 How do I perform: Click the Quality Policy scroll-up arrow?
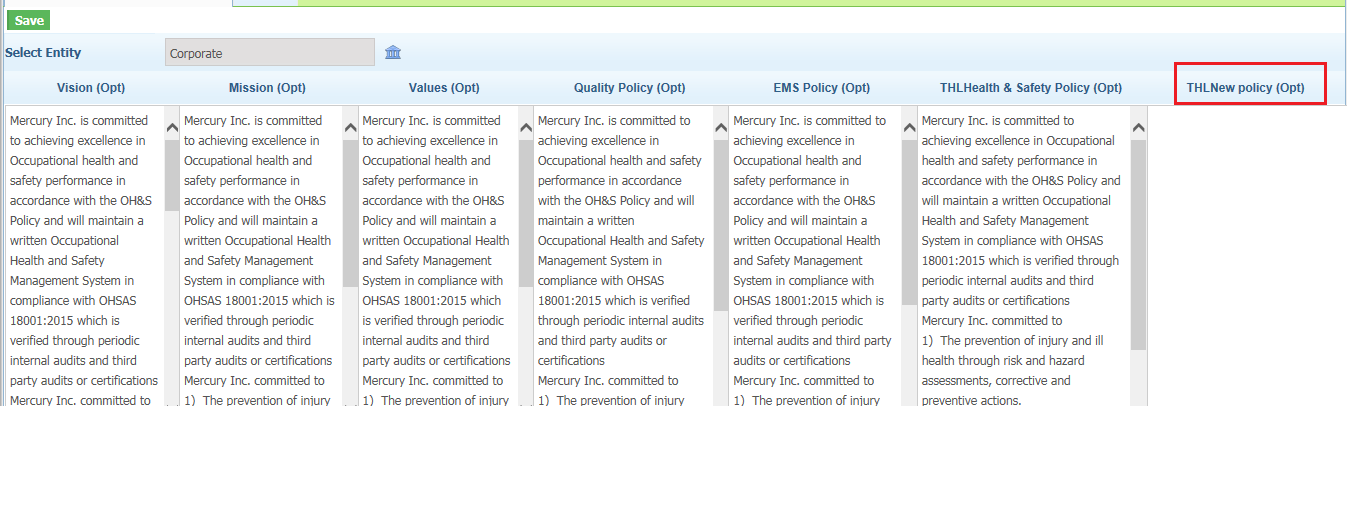[721, 127]
